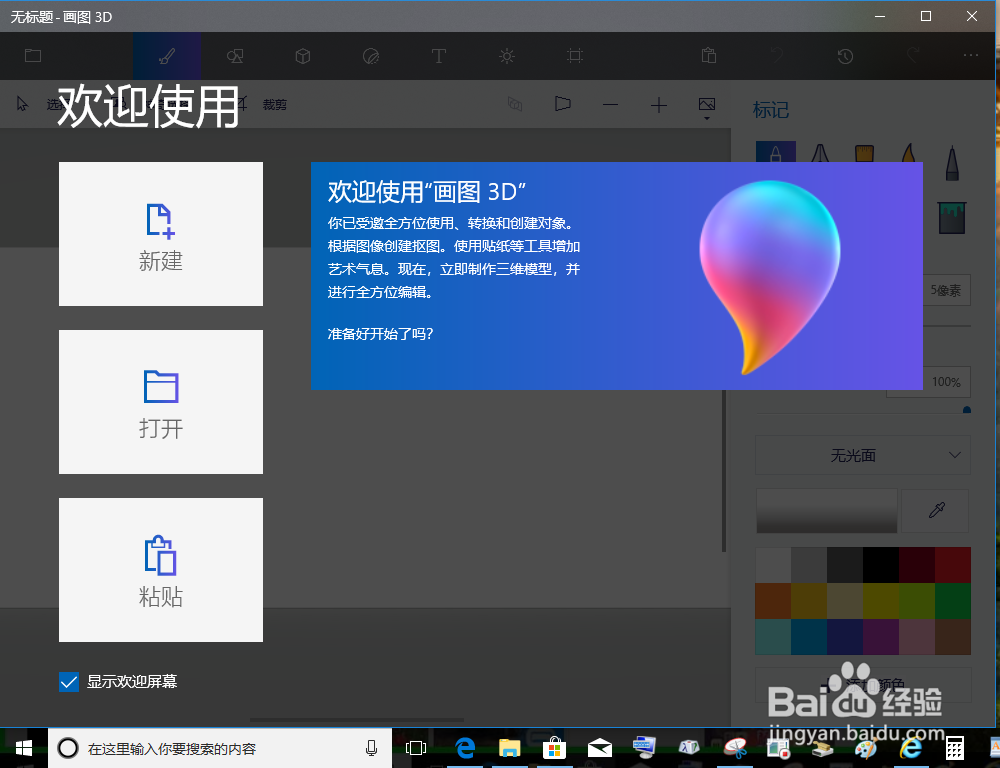Open the History view
The height and width of the screenshot is (768, 1000).
[x=845, y=56]
